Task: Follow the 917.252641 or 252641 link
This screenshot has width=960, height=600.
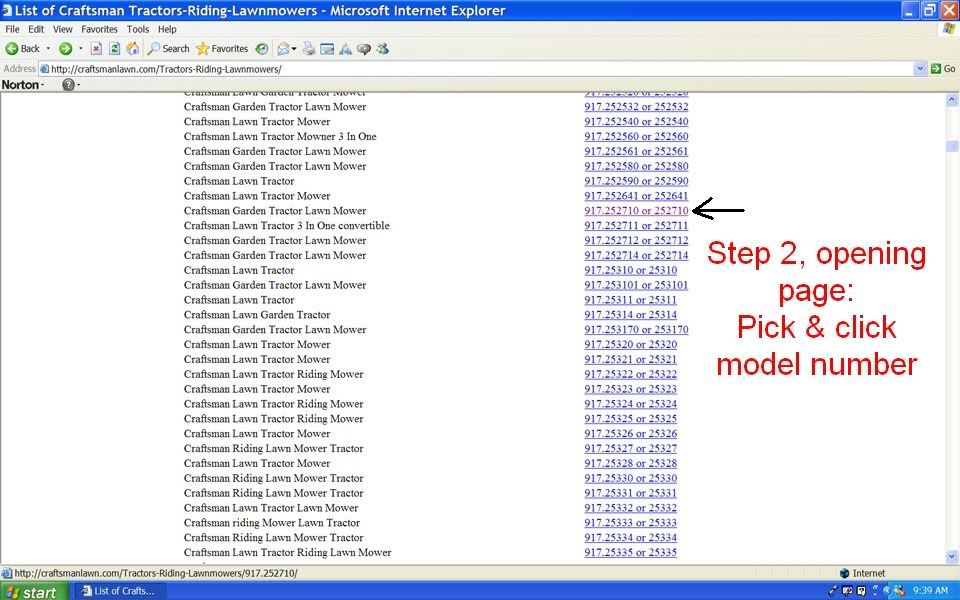Action: (636, 196)
